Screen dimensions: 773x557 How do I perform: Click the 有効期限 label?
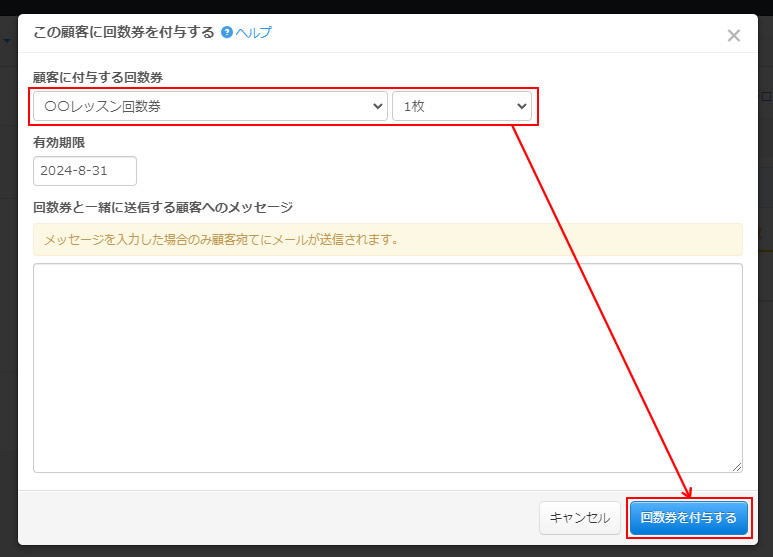pos(59,143)
